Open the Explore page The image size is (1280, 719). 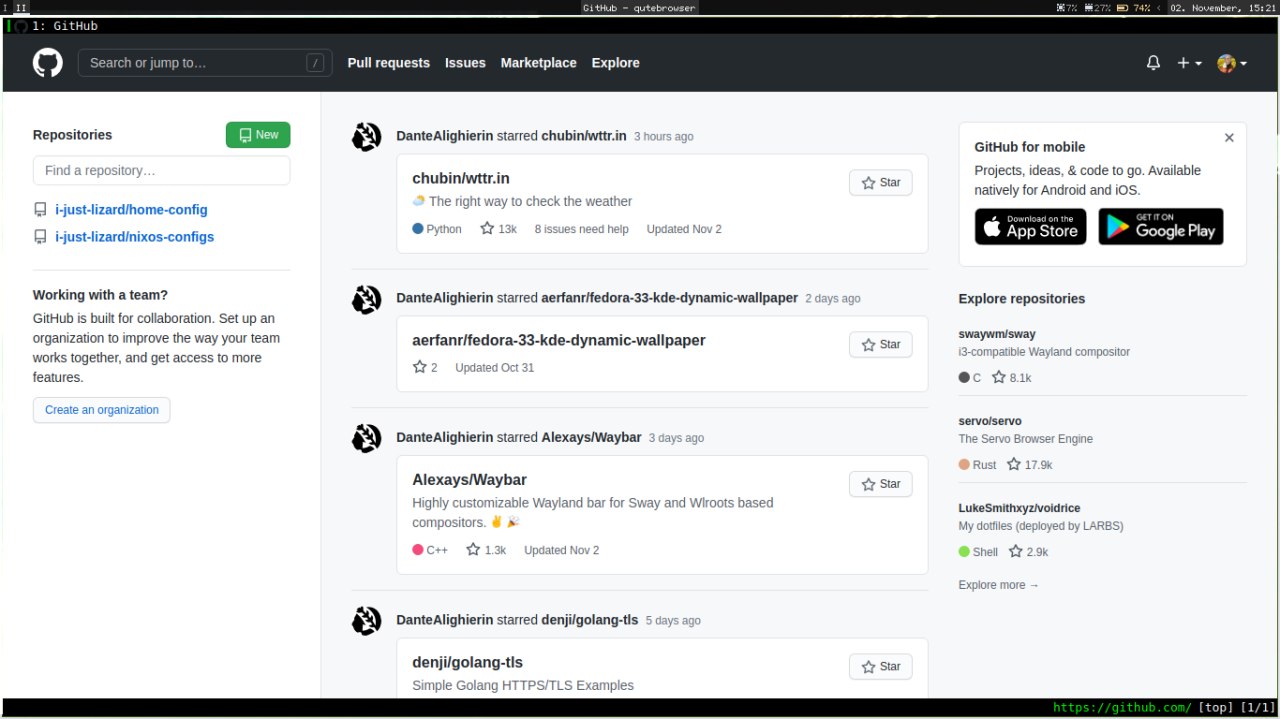click(x=615, y=63)
